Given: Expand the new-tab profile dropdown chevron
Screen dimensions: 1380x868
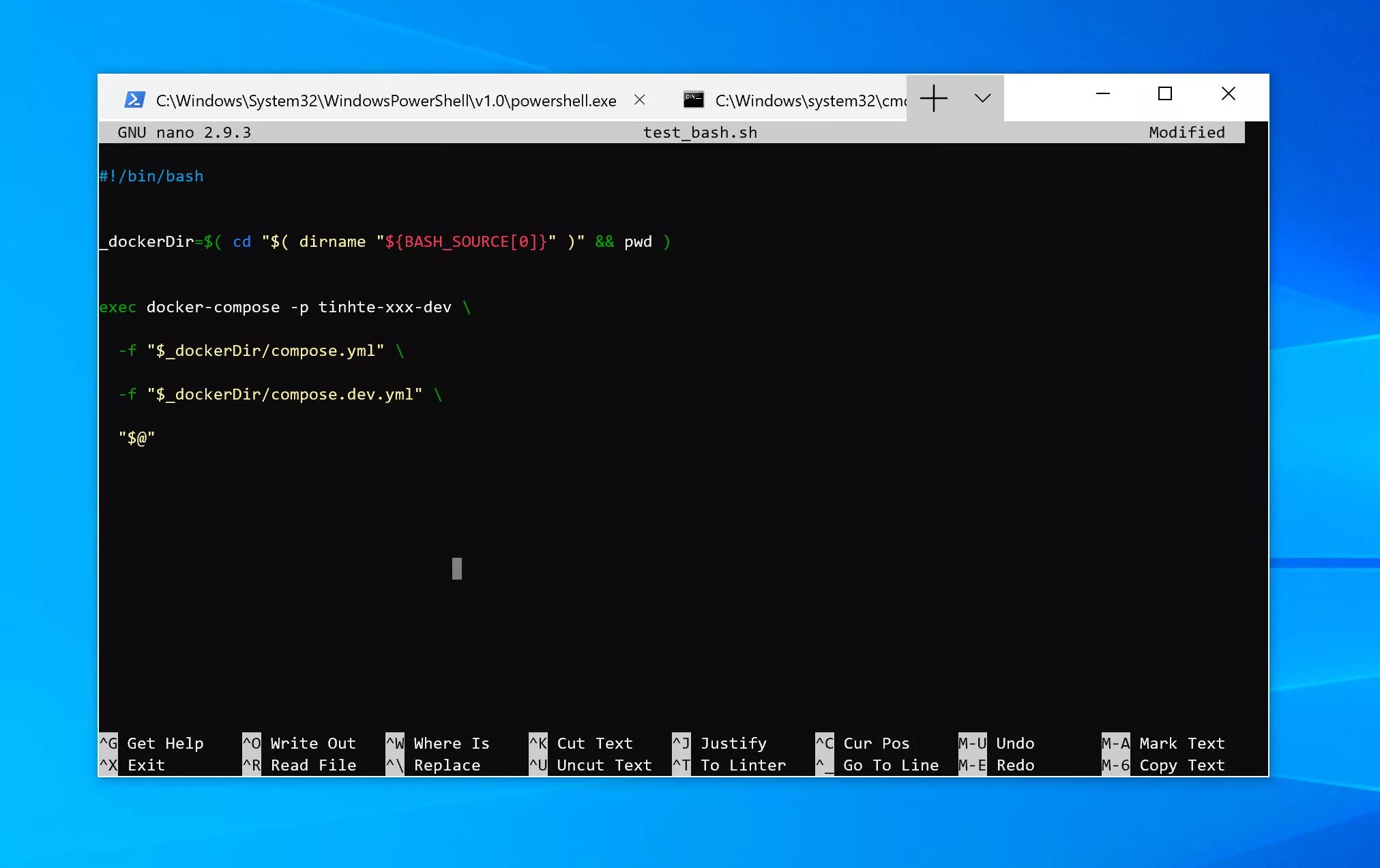Looking at the screenshot, I should pos(982,98).
